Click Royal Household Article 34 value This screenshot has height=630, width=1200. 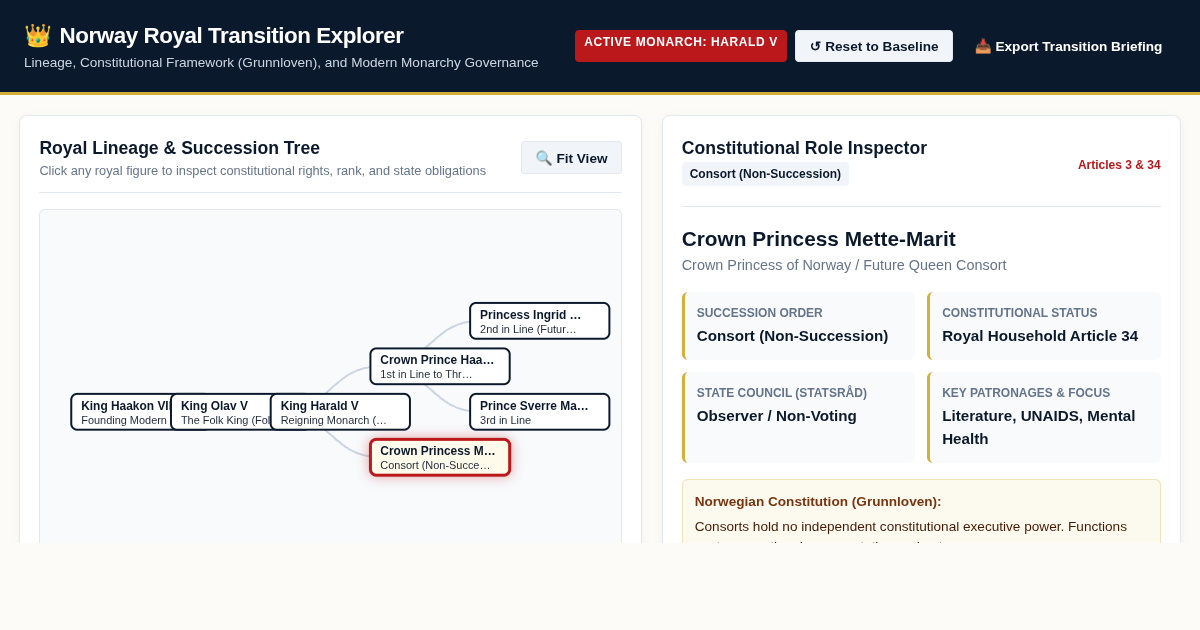[x=1040, y=336]
